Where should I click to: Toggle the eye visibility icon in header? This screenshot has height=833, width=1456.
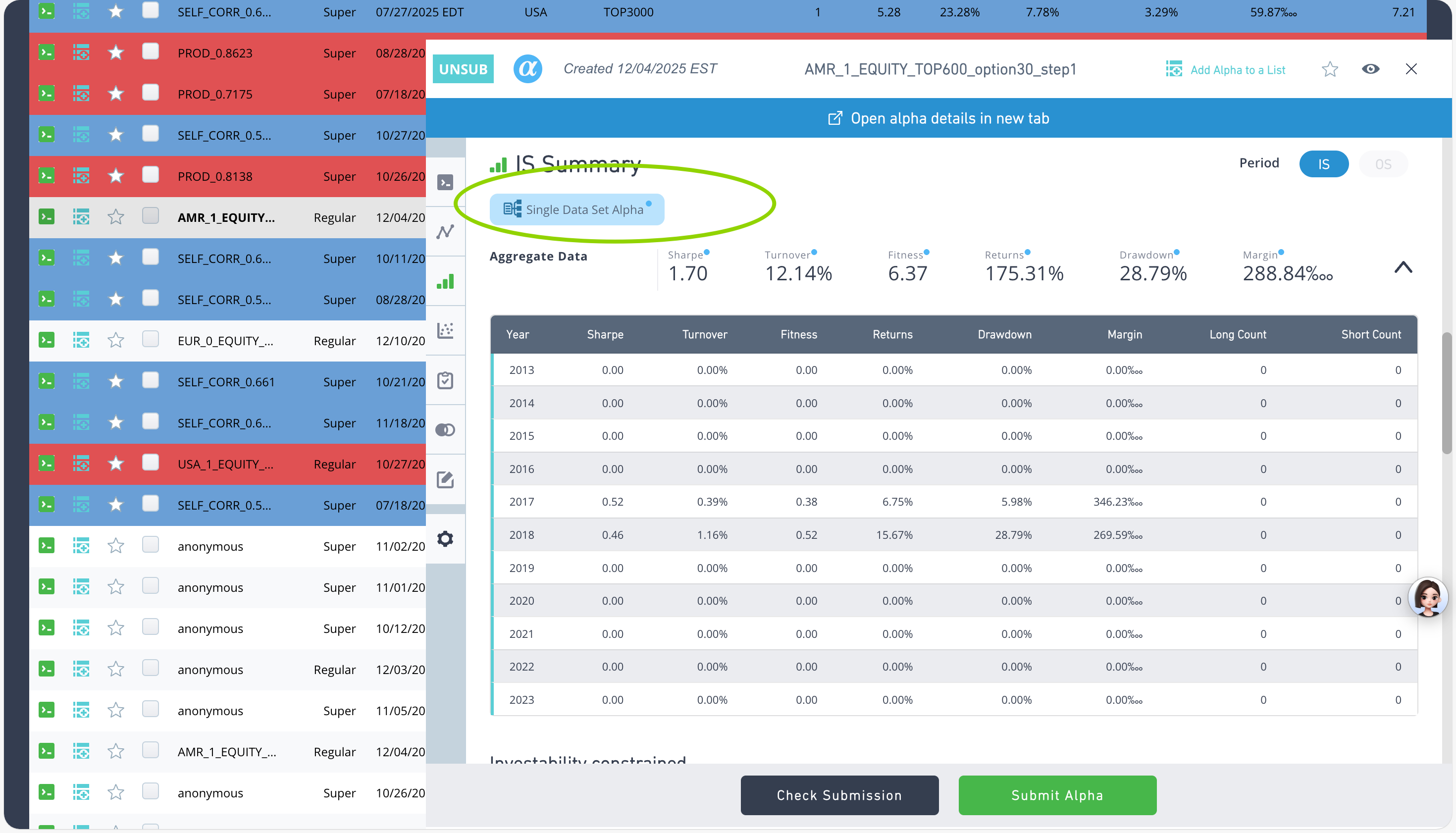tap(1370, 69)
